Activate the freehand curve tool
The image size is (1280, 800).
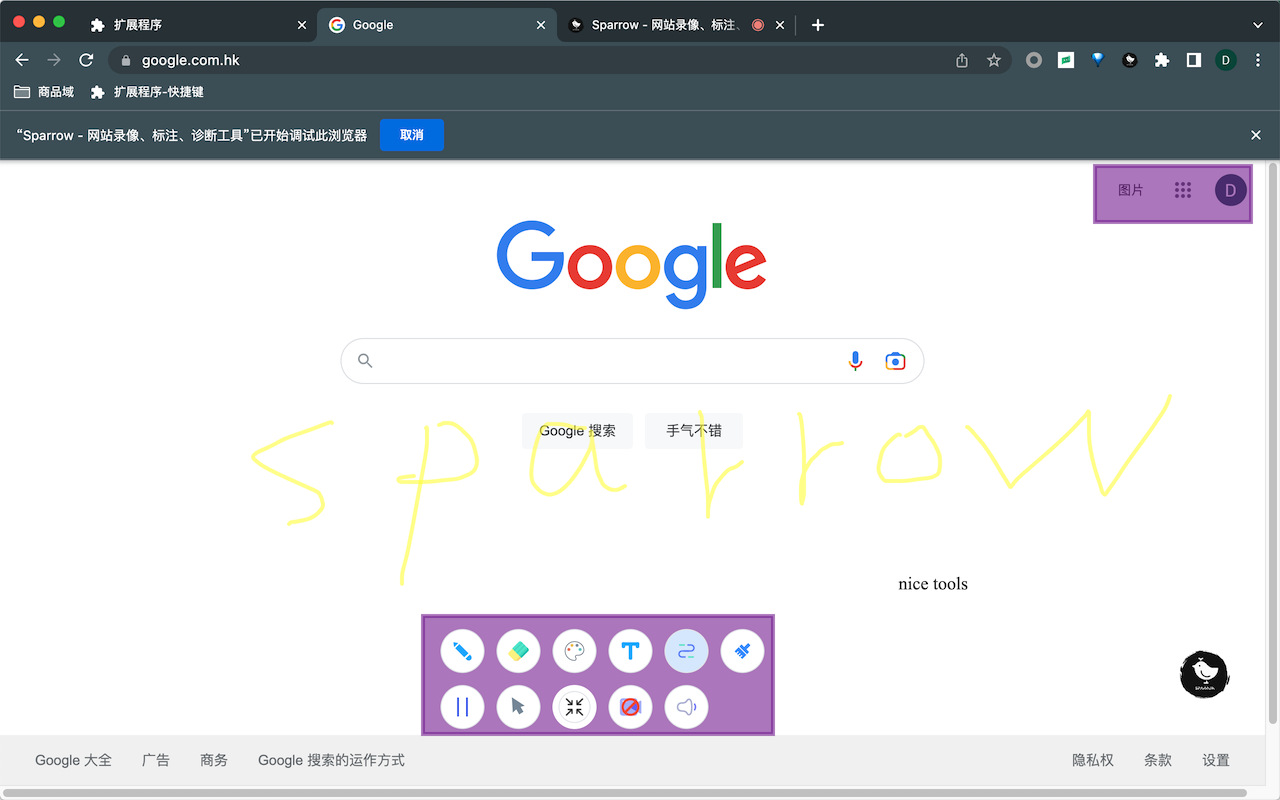[686, 650]
